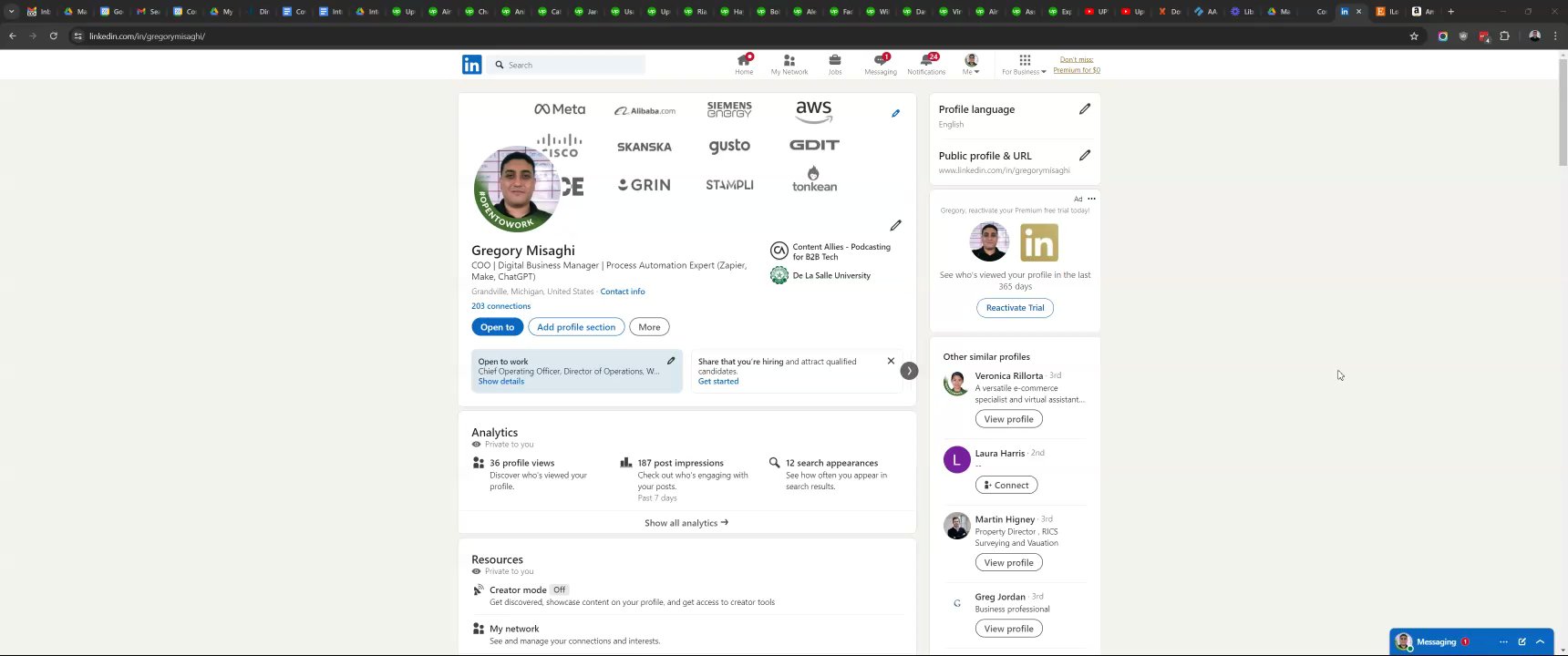Toggle Creator mode Off setting
This screenshot has width=1568, height=656.
click(x=559, y=590)
